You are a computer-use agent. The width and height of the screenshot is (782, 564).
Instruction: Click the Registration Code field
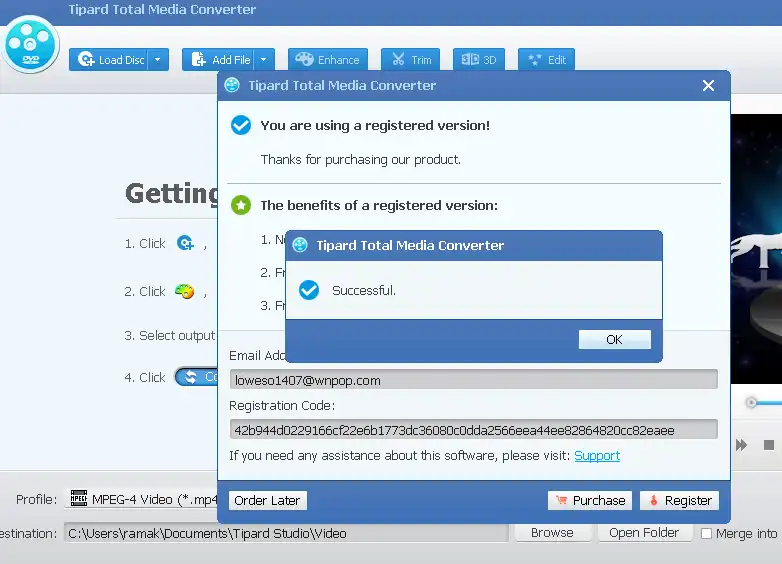click(x=473, y=430)
